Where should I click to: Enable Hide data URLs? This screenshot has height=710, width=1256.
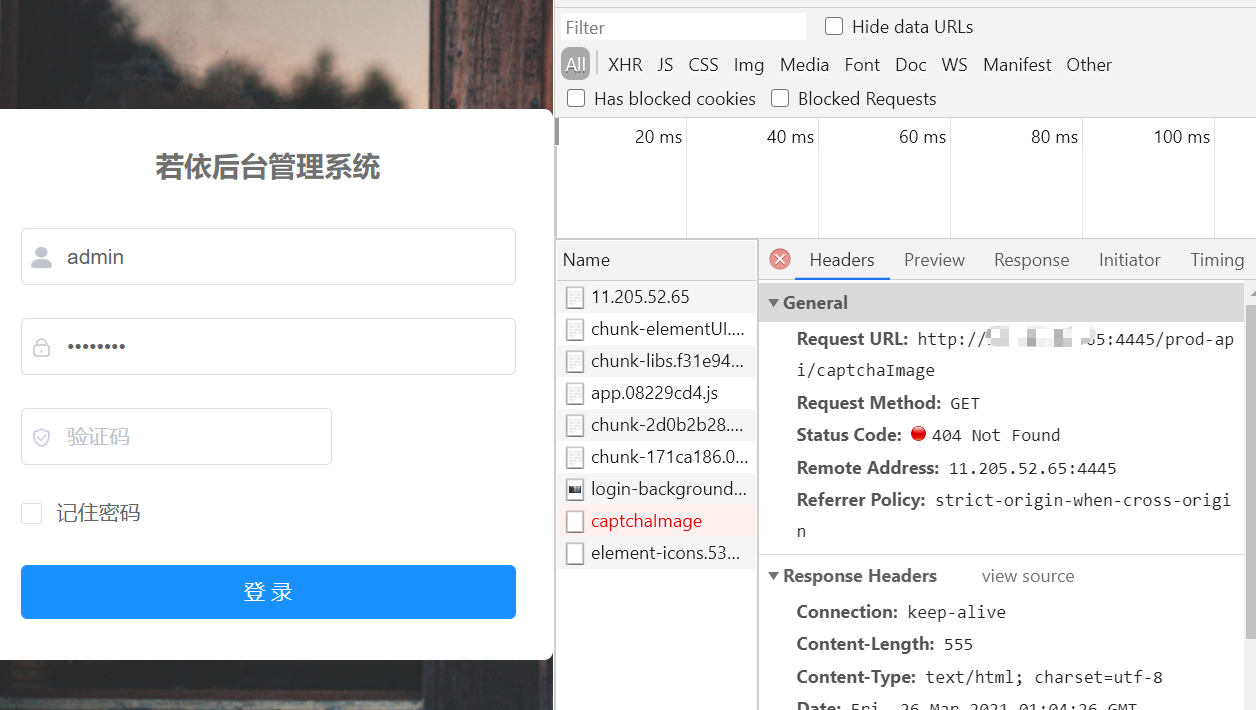pyautogui.click(x=833, y=26)
